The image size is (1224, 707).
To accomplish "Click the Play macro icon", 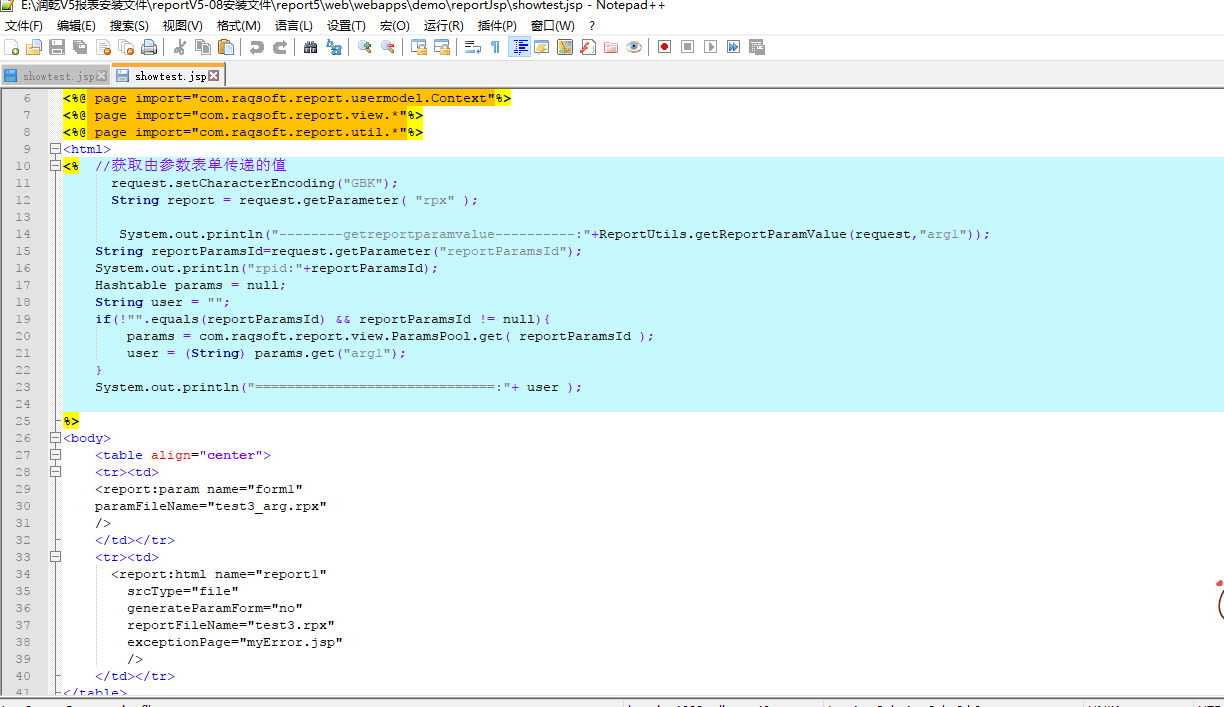I will [x=710, y=47].
